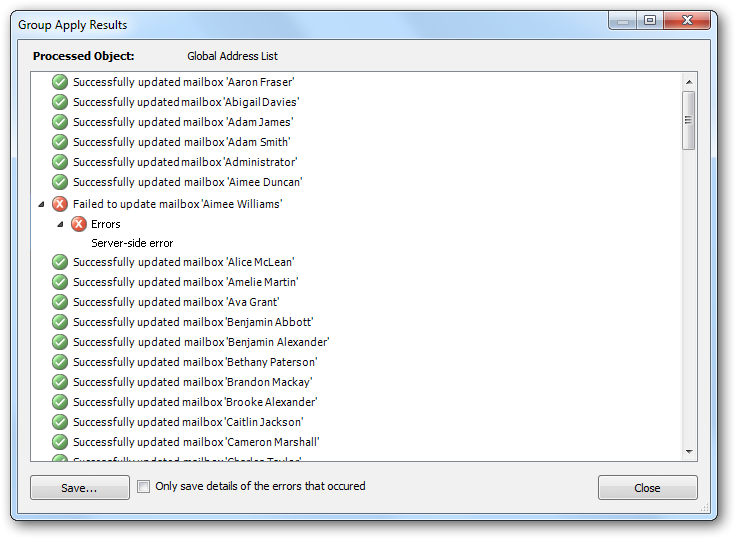Image resolution: width=736 pixels, height=539 pixels.
Task: Select the 'Administrator' mailbox result text
Action: [x=185, y=162]
